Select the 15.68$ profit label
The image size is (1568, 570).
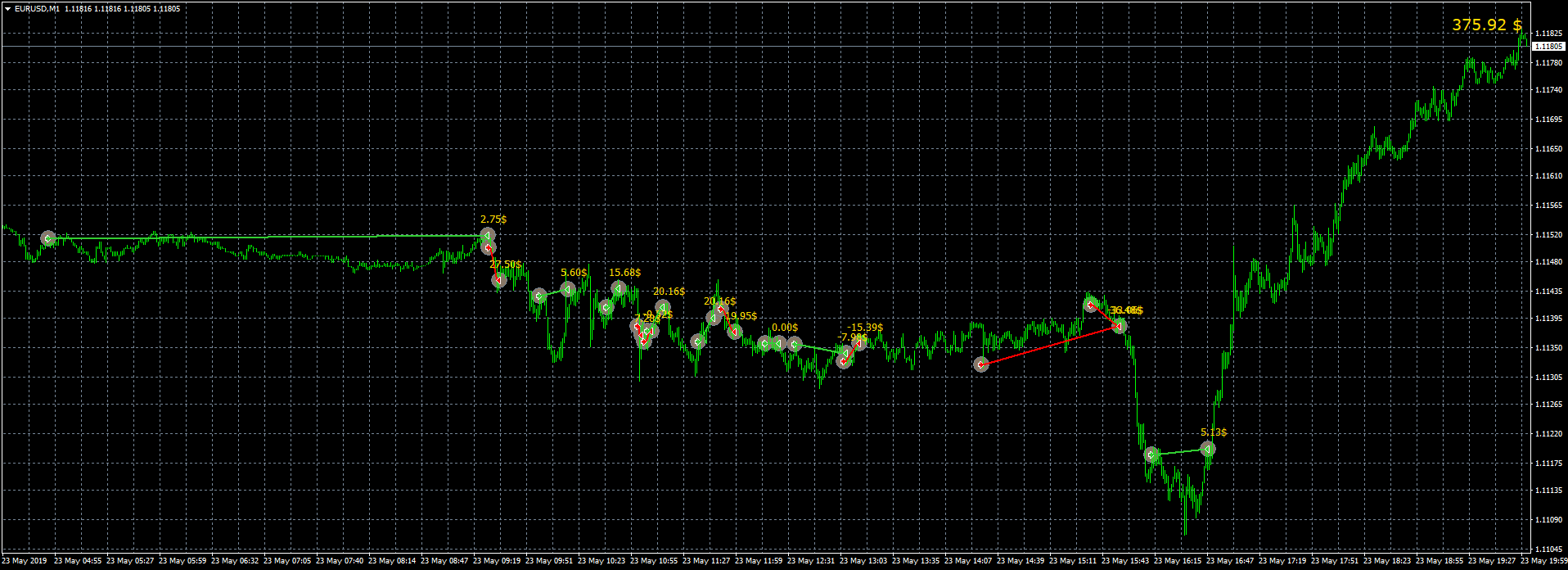625,273
